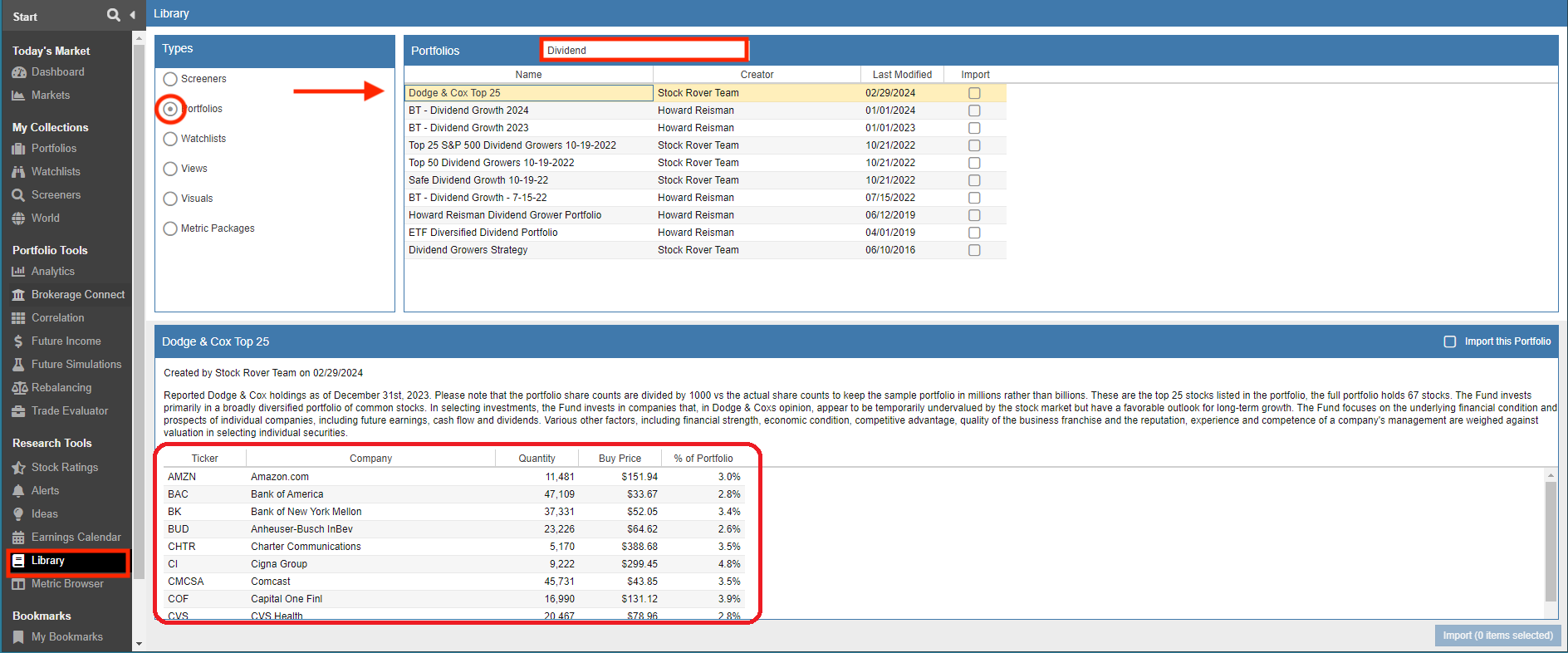The width and height of the screenshot is (1568, 653).
Task: Click the Charter Communications company cell
Action: (x=370, y=547)
